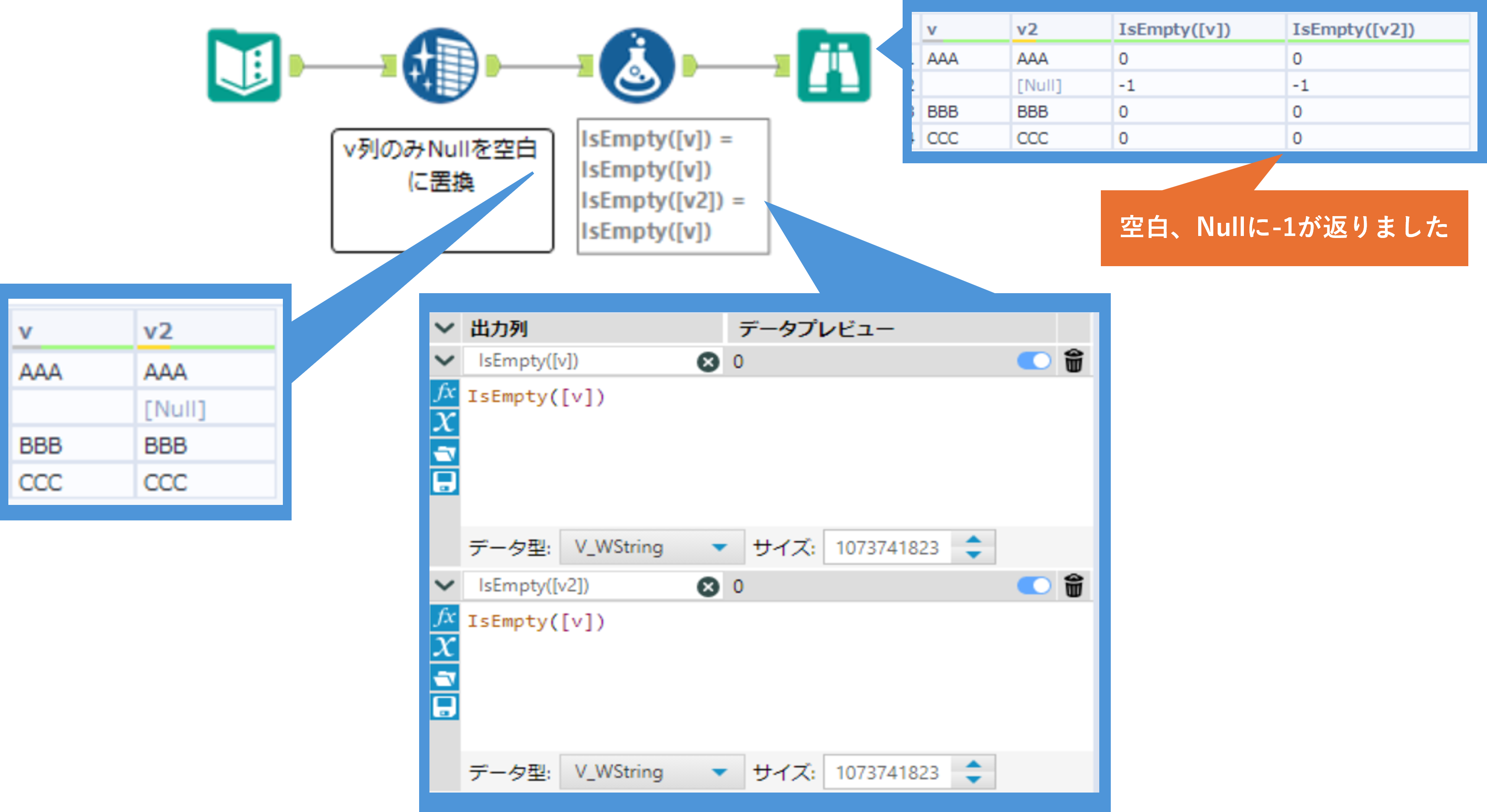Click the Text Input tool on the canvas
1487x812 pixels.
(x=244, y=66)
